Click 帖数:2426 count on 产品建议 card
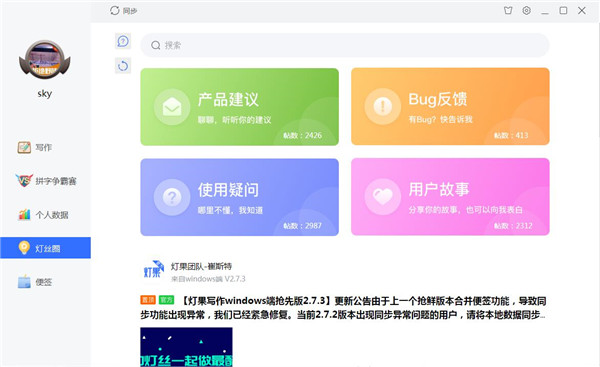The height and width of the screenshot is (367, 600). (x=302, y=135)
